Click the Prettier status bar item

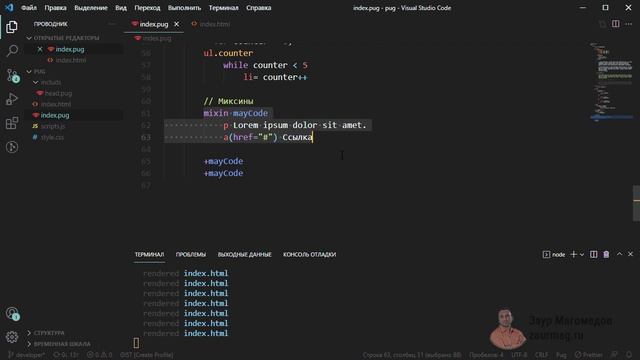588,355
